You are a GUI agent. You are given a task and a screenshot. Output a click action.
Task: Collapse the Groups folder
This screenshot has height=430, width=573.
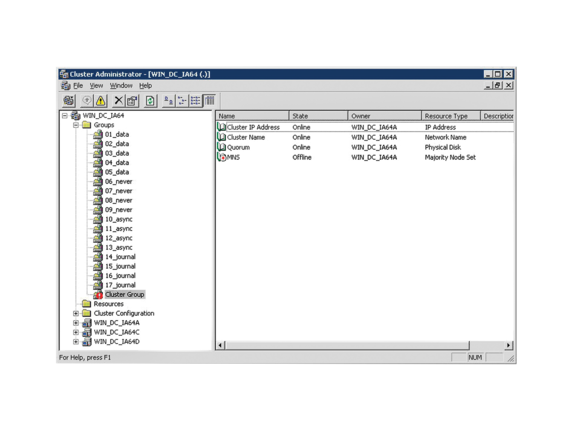click(x=76, y=125)
